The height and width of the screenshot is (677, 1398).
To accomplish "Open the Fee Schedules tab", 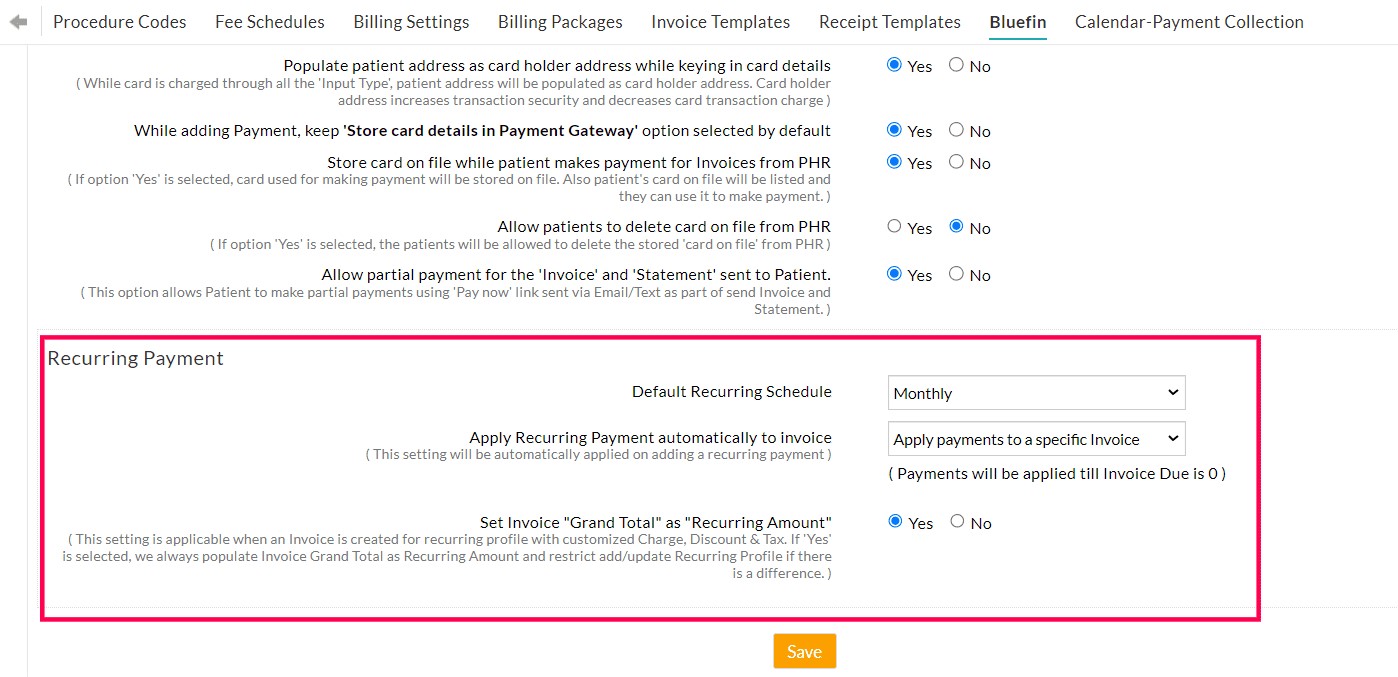I will [269, 21].
